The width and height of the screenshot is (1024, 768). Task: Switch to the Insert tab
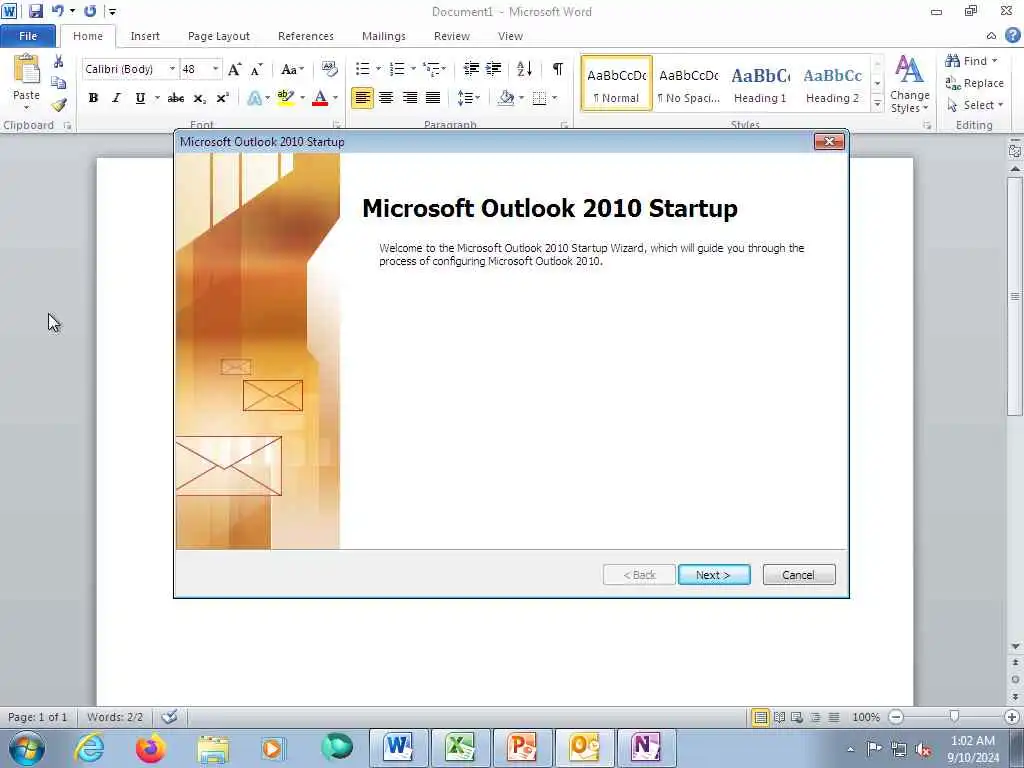click(145, 36)
